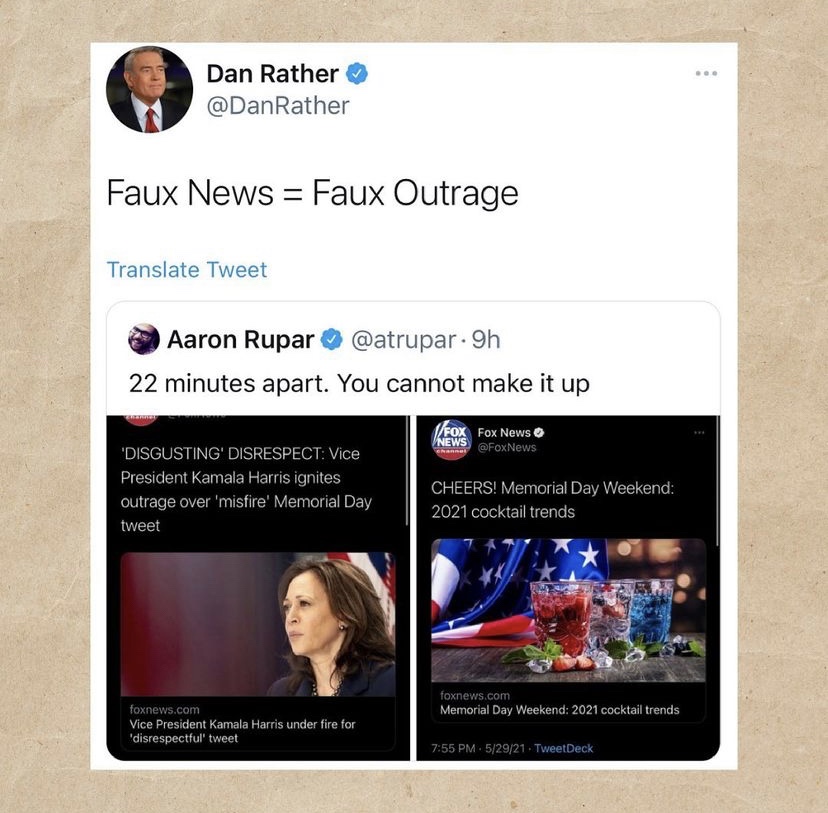Click the Dan Rather display name

coord(272,73)
